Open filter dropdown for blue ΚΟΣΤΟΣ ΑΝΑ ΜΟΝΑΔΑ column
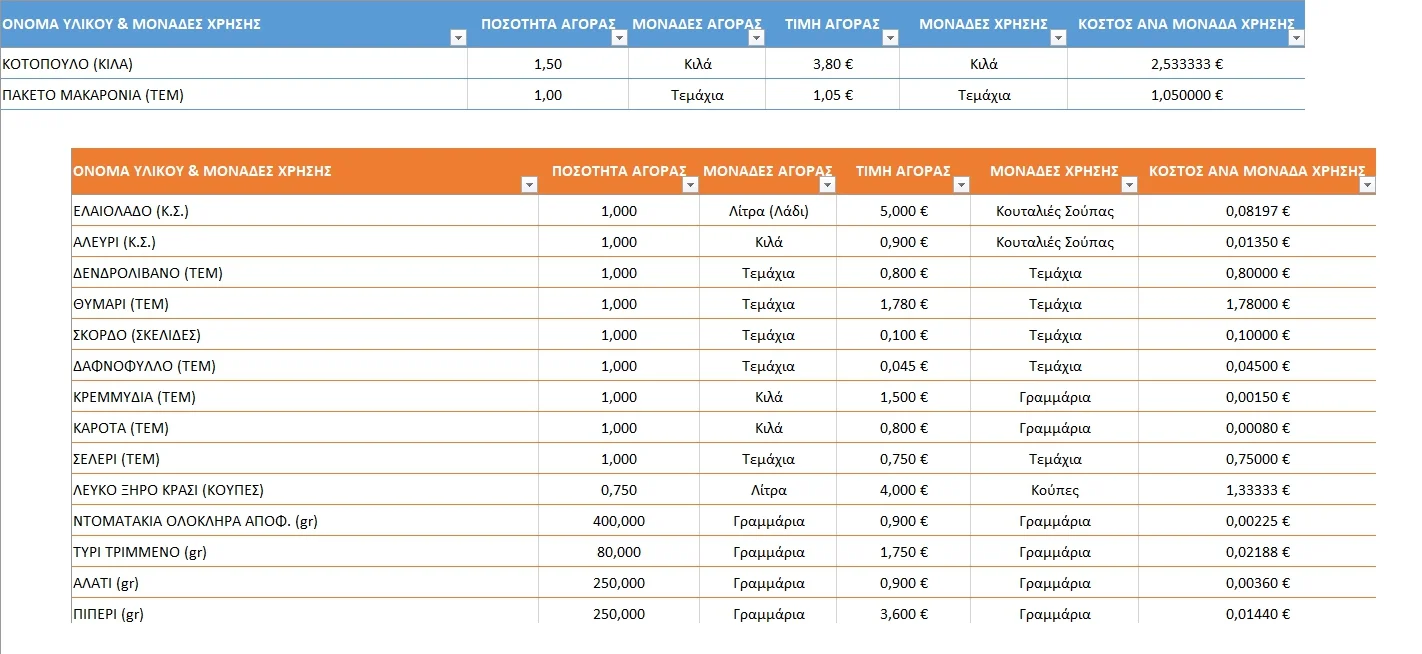1422x654 pixels. pos(1296,38)
